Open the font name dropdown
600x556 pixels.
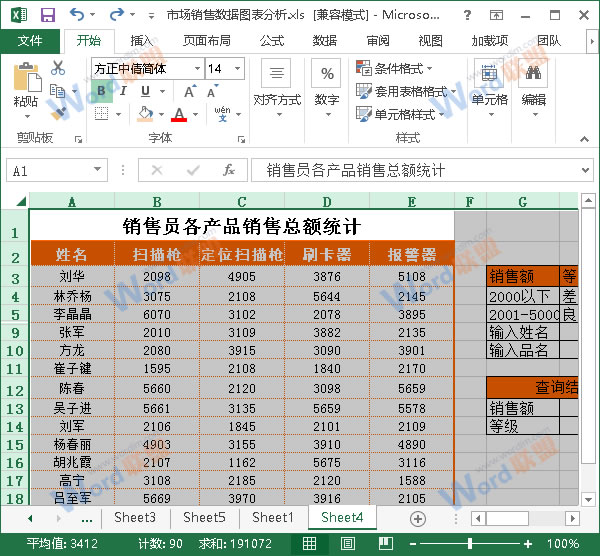(x=196, y=69)
